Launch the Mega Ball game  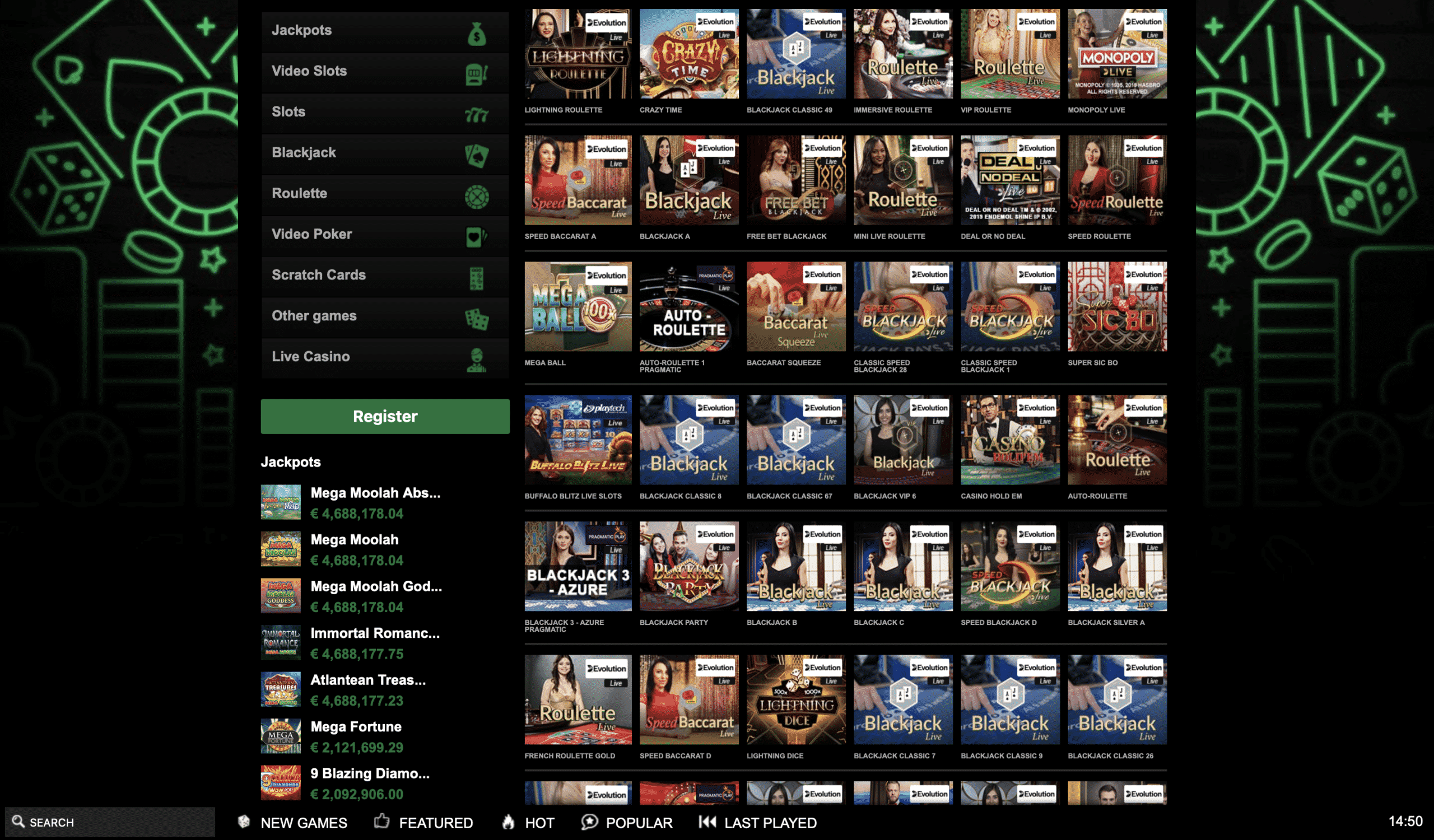coord(578,306)
